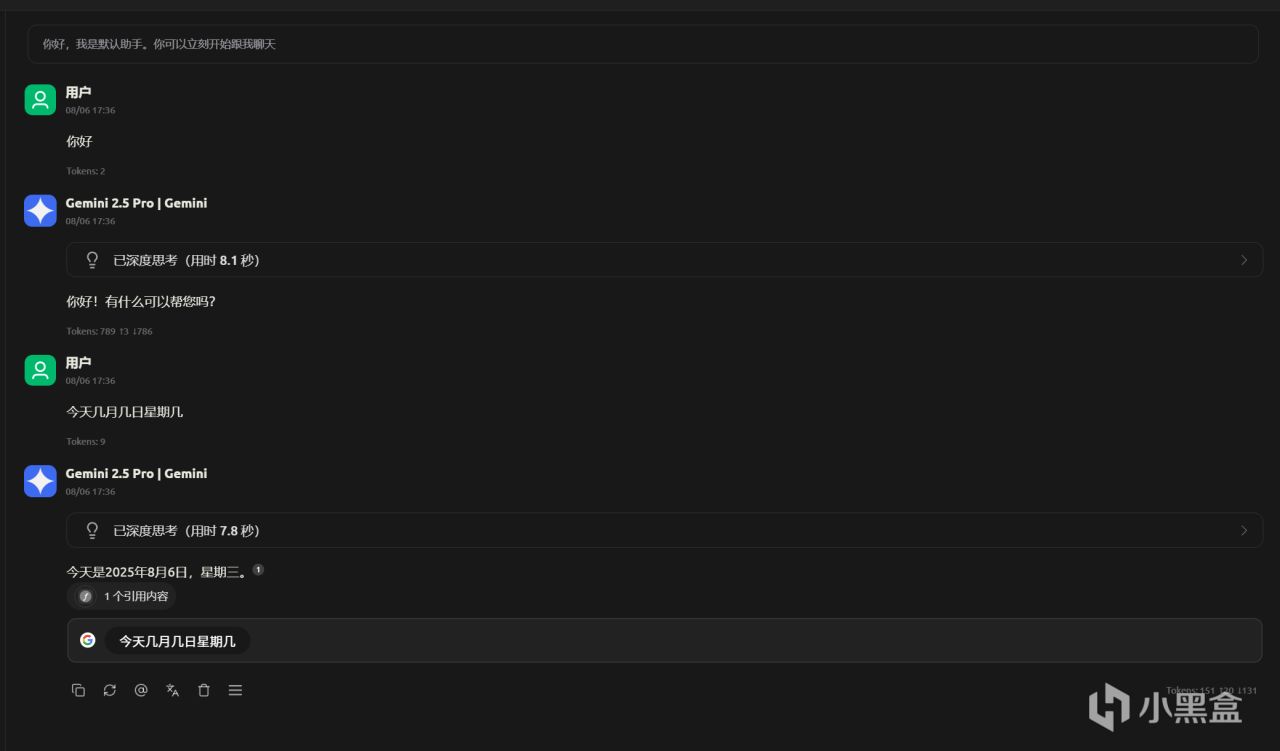Expand the 8.1 秒 thinking block chevron
This screenshot has height=751, width=1280.
pos(1244,260)
